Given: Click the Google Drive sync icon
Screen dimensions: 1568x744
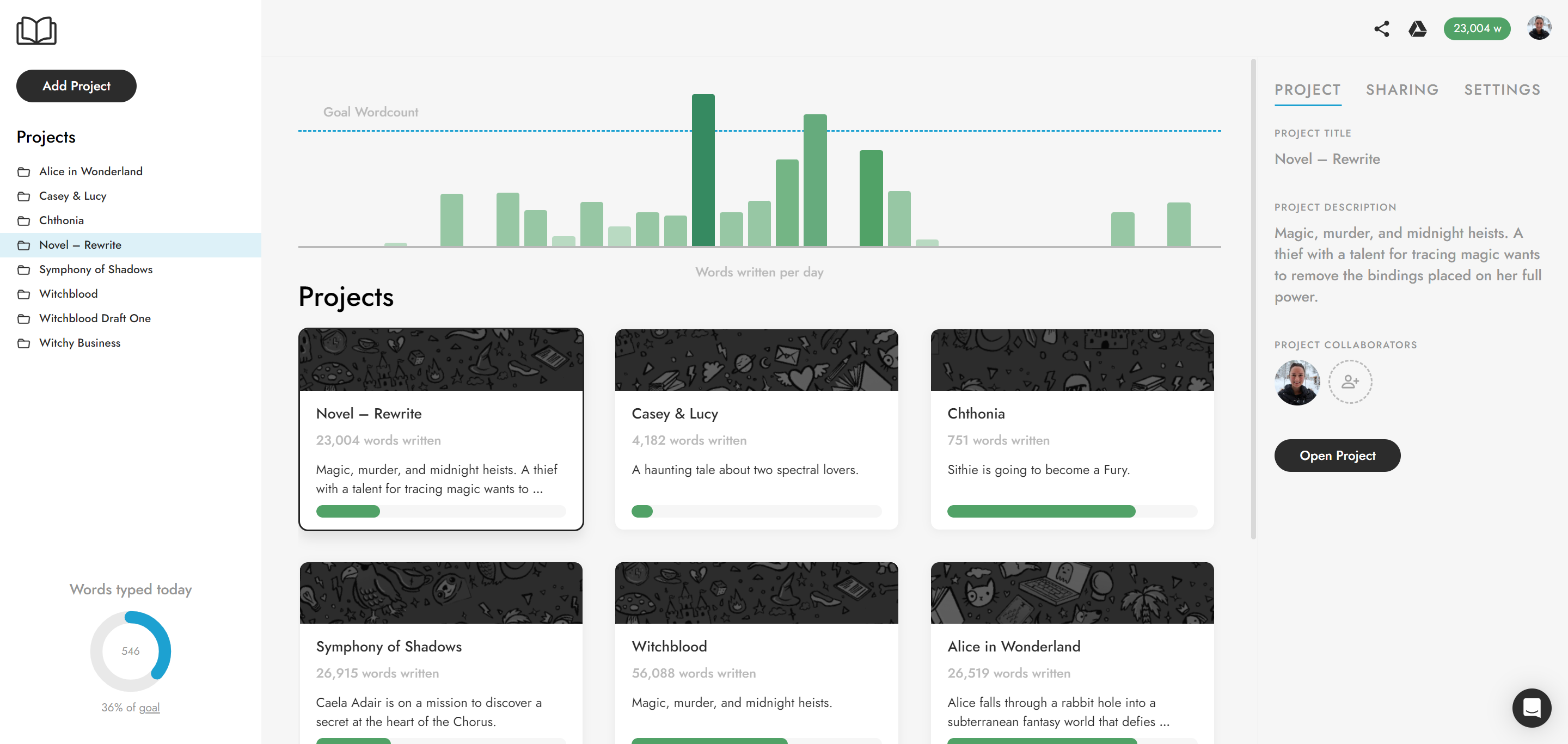Looking at the screenshot, I should pyautogui.click(x=1417, y=27).
